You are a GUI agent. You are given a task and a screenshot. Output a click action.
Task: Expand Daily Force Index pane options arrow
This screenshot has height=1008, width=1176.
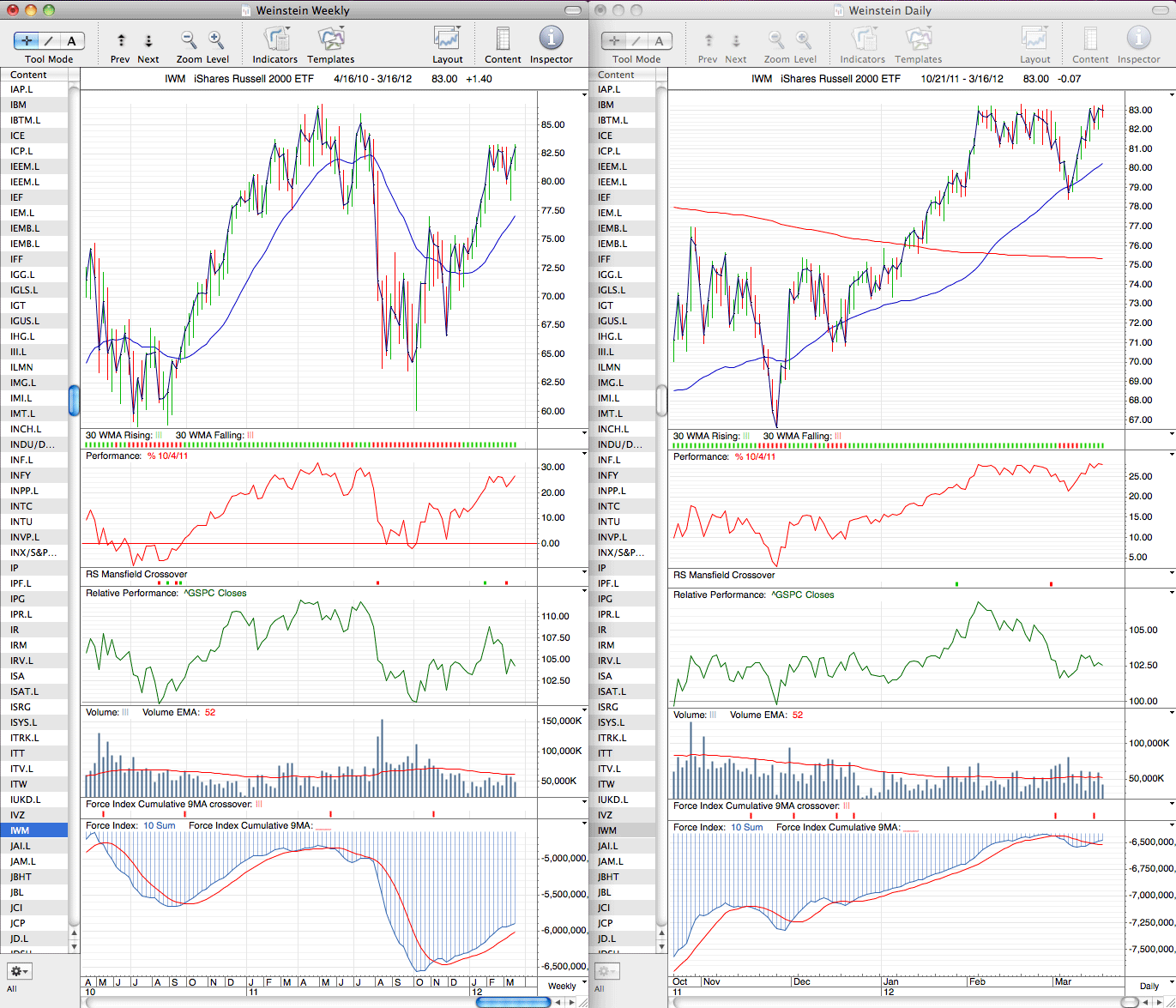click(x=1172, y=825)
